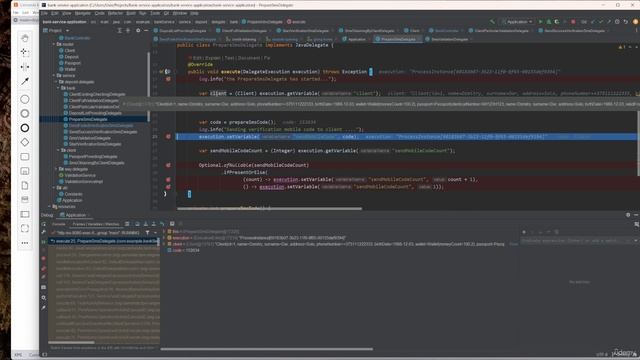Click the Step Into debugger icon

click(x=145, y=224)
